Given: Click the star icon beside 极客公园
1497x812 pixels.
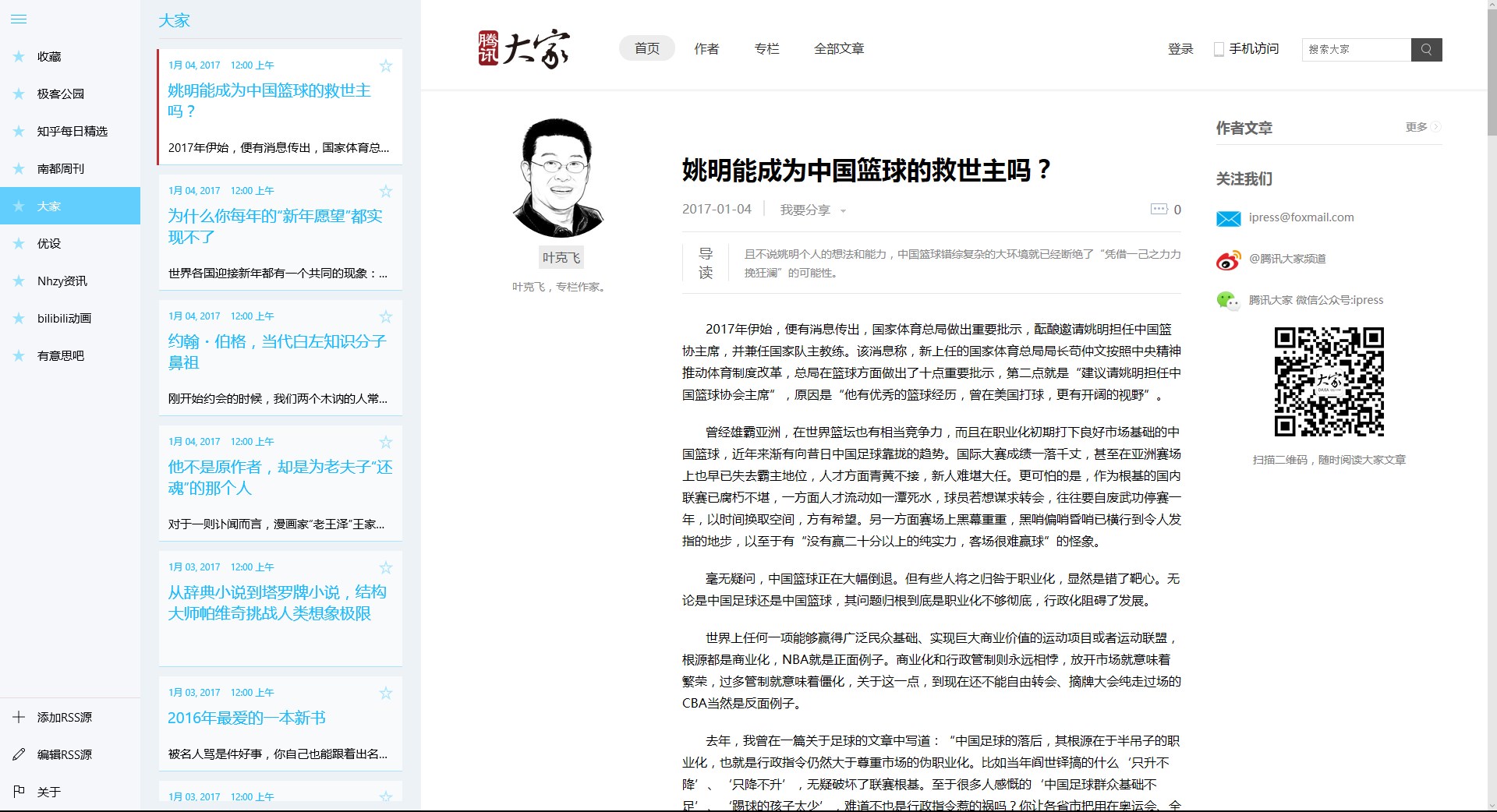Looking at the screenshot, I should 19,94.
